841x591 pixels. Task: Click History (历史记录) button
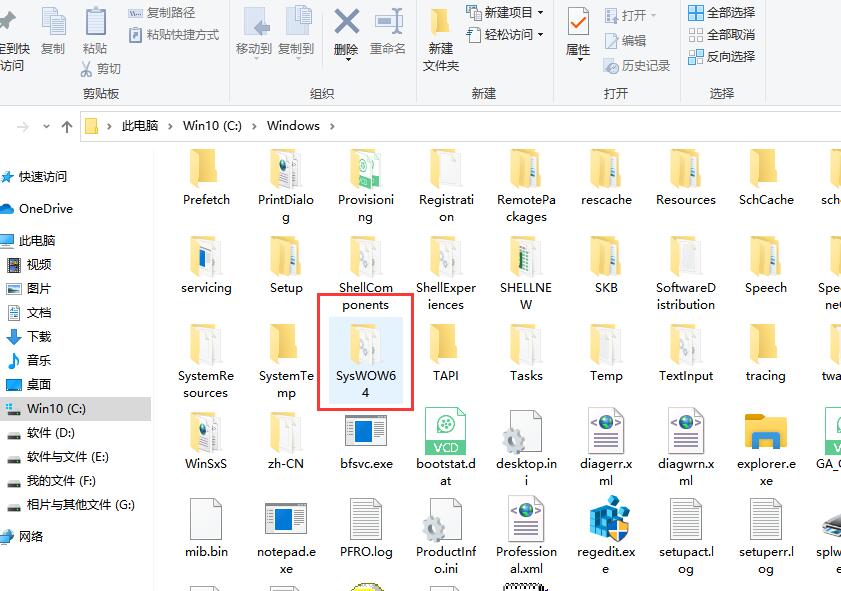(x=637, y=66)
